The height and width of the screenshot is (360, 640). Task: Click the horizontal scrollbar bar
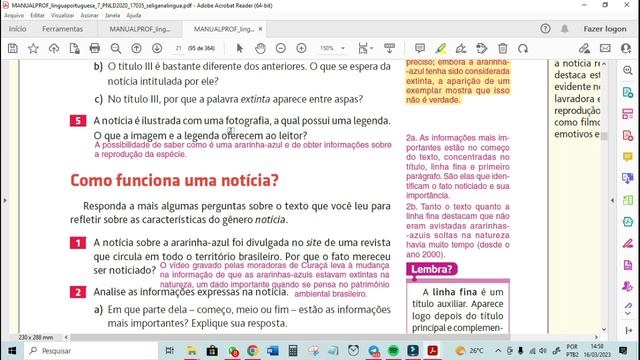click(x=290, y=337)
